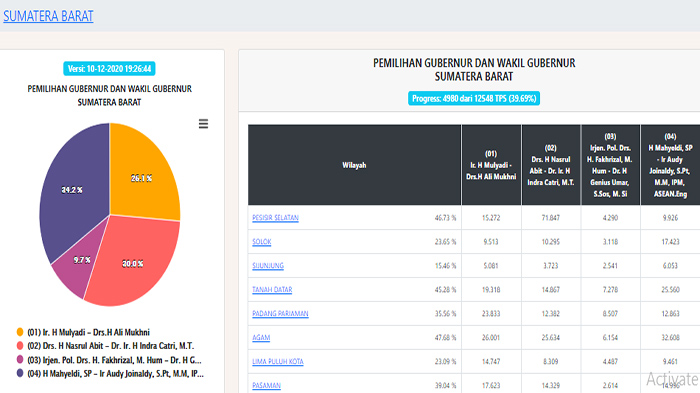Click the (01) Ir. H Mulyadi column header
700x393 pixels.
coord(491,165)
